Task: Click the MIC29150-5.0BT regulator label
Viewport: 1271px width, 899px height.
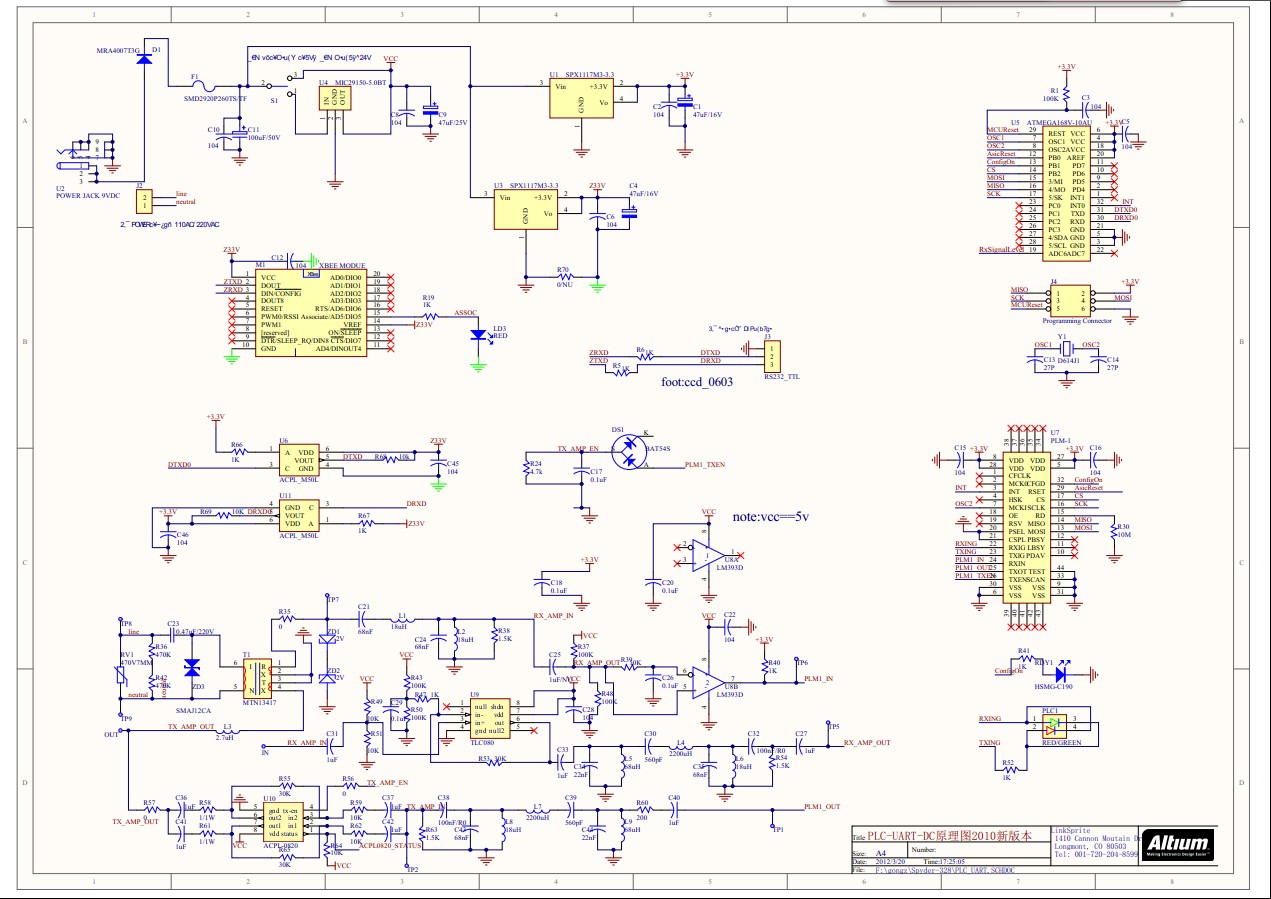Action: 358,83
